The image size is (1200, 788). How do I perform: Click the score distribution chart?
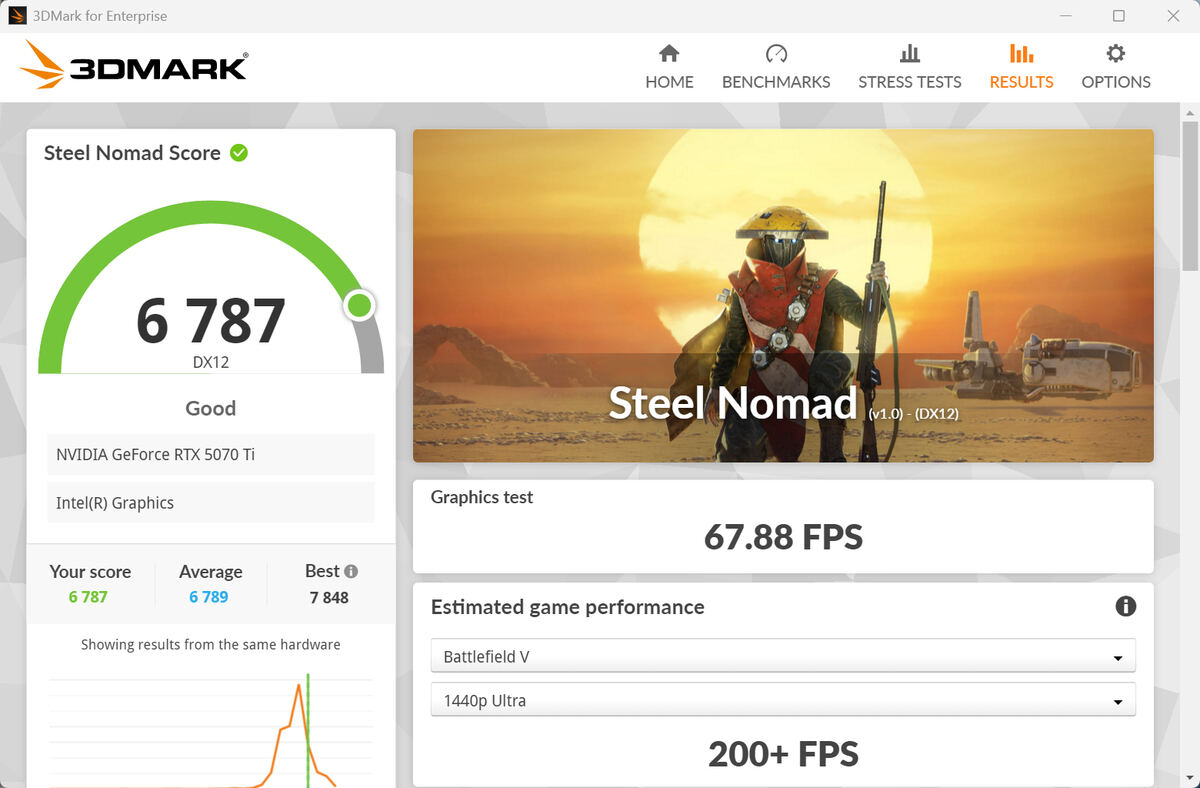click(x=210, y=730)
